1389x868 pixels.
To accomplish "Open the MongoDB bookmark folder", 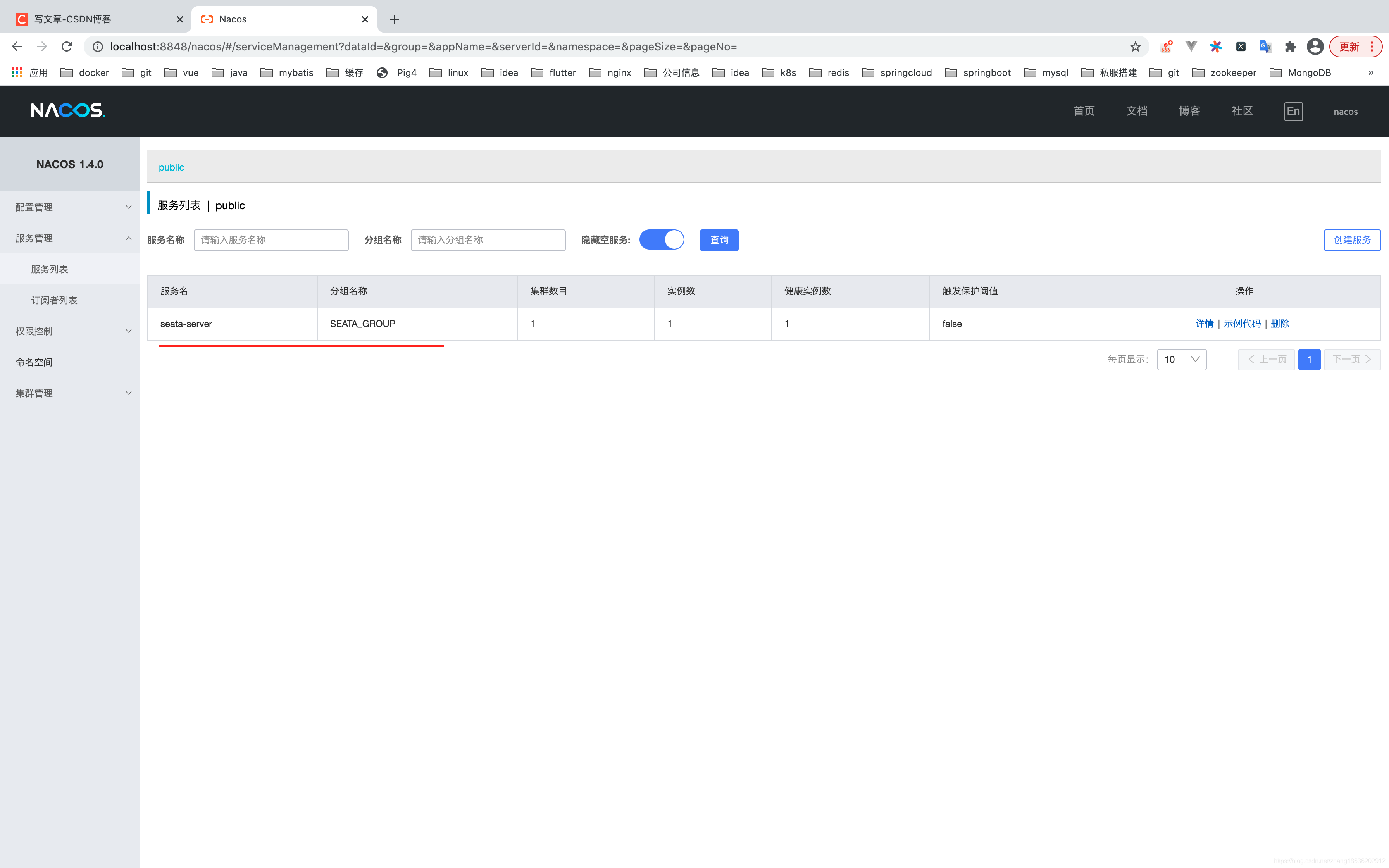I will 1300,72.
